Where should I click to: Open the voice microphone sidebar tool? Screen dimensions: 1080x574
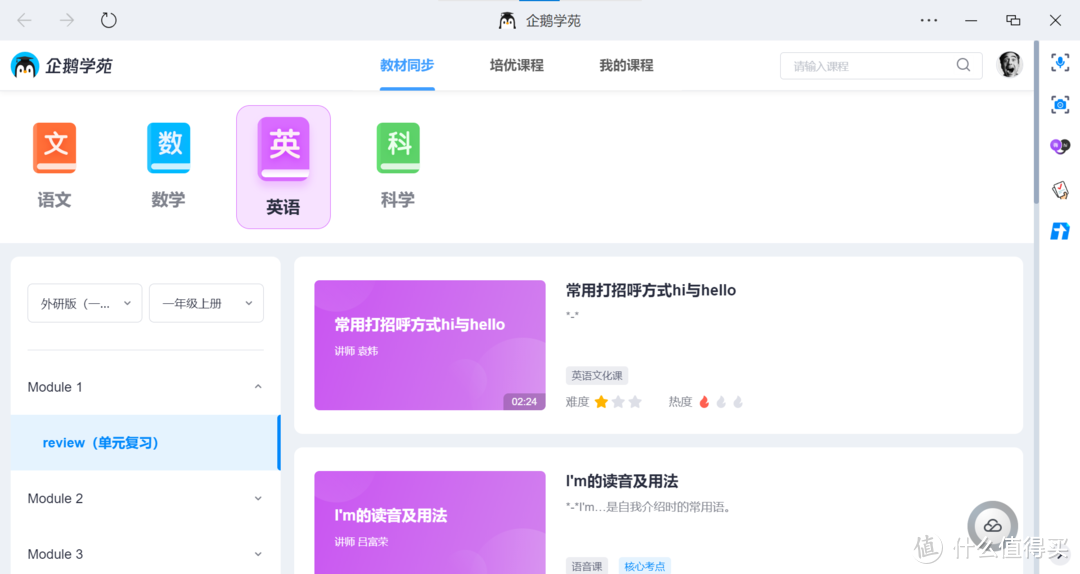tap(1060, 63)
